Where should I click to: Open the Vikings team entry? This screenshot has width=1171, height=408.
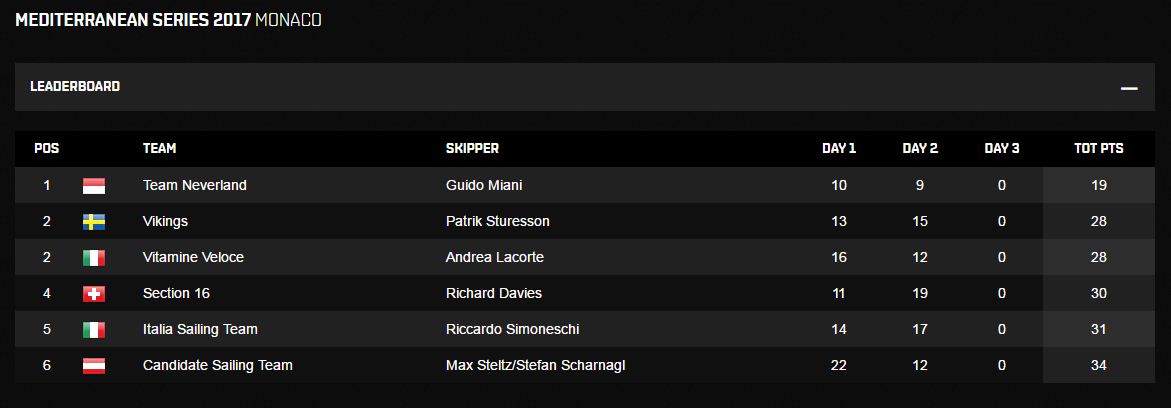click(x=165, y=221)
